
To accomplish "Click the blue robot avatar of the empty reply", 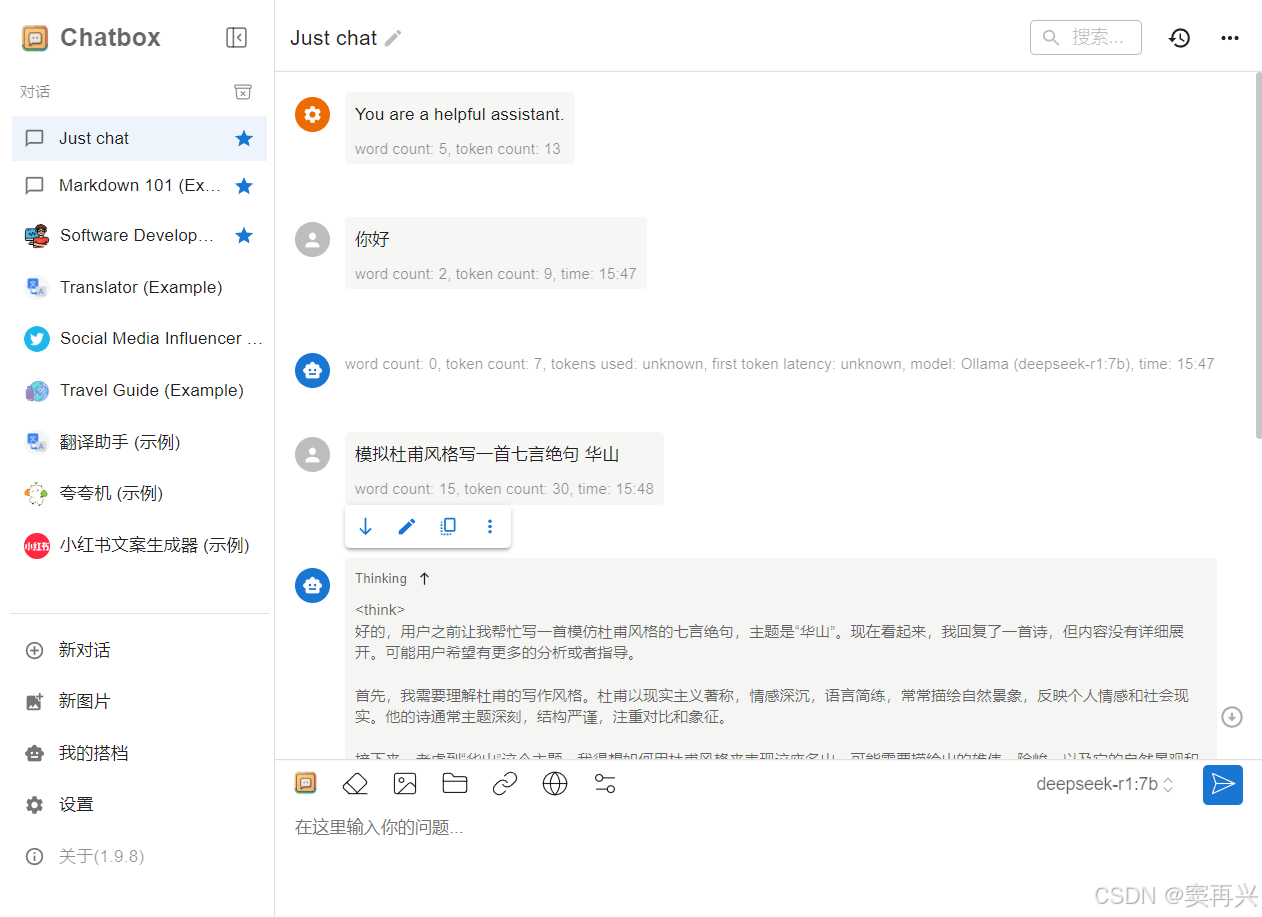I will (x=313, y=370).
